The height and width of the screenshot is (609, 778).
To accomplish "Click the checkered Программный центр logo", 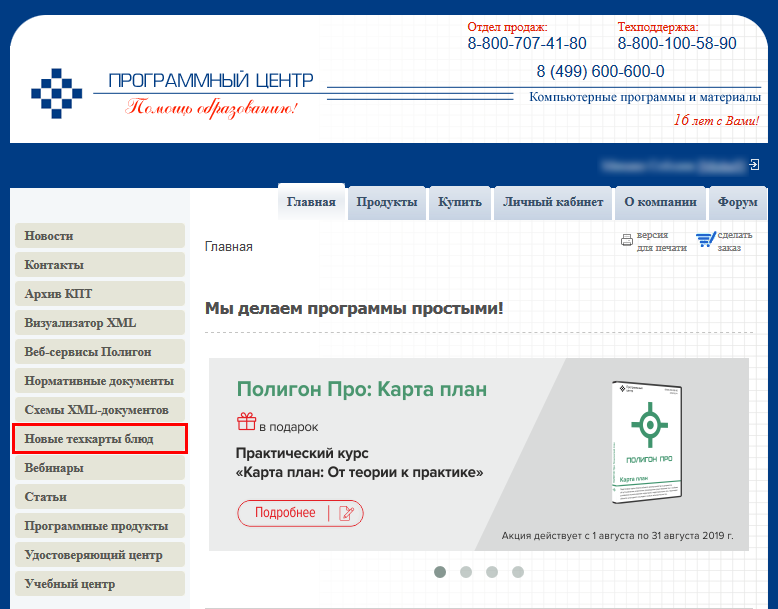I will pos(56,93).
